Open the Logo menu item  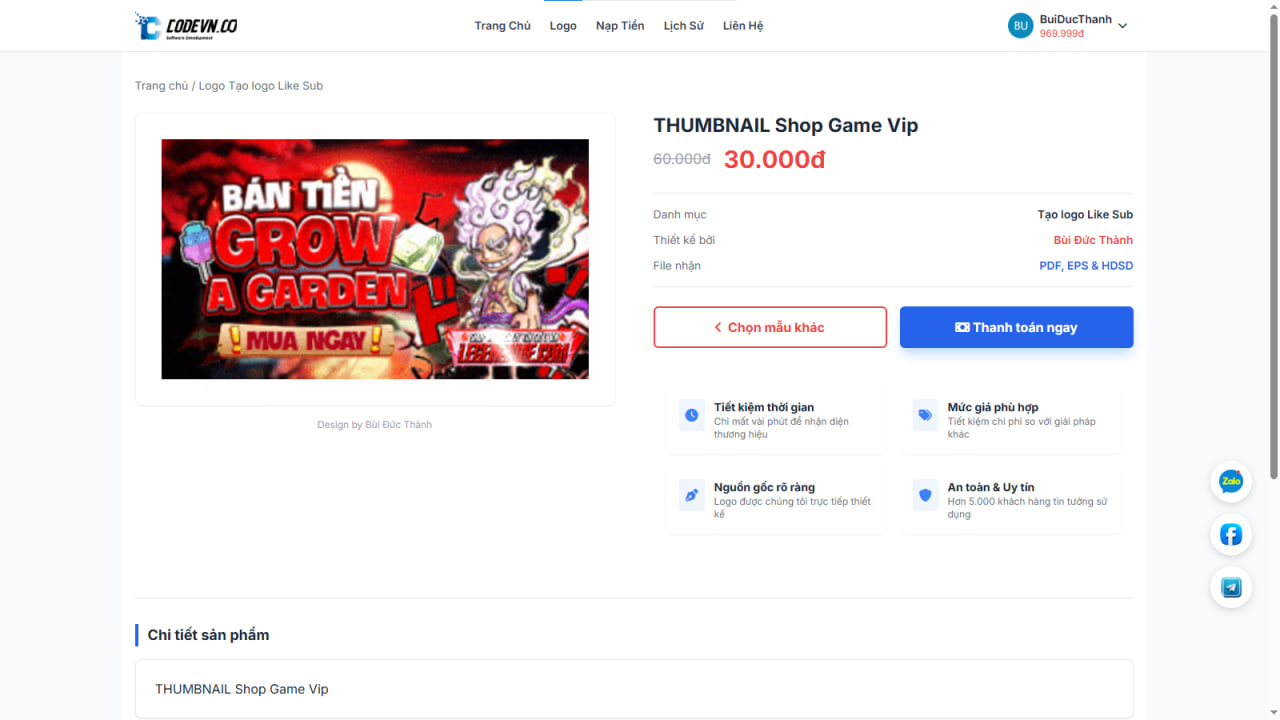[x=563, y=26]
